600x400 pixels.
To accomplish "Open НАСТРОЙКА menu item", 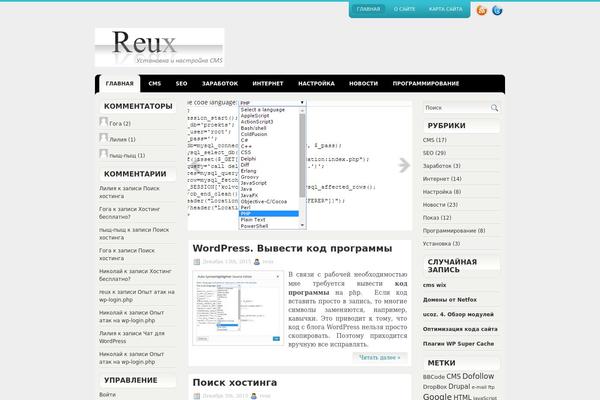I will [x=316, y=83].
